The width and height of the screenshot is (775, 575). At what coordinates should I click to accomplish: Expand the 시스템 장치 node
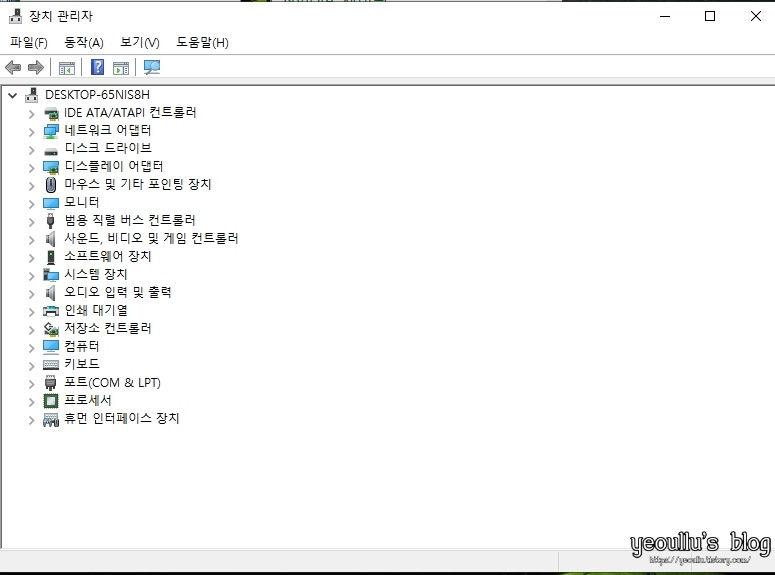[x=32, y=276]
